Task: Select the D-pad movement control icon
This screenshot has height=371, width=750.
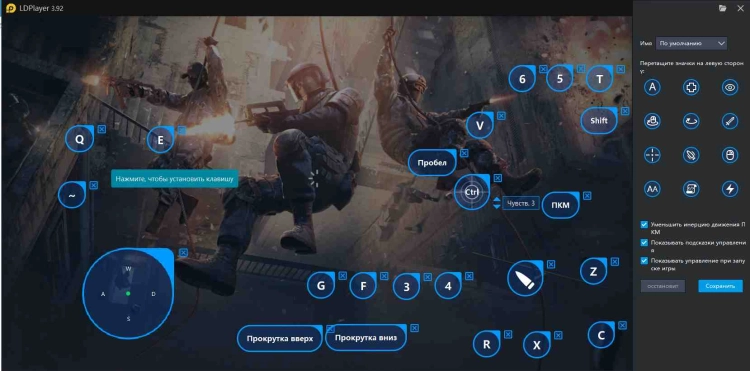Action: pyautogui.click(x=691, y=87)
